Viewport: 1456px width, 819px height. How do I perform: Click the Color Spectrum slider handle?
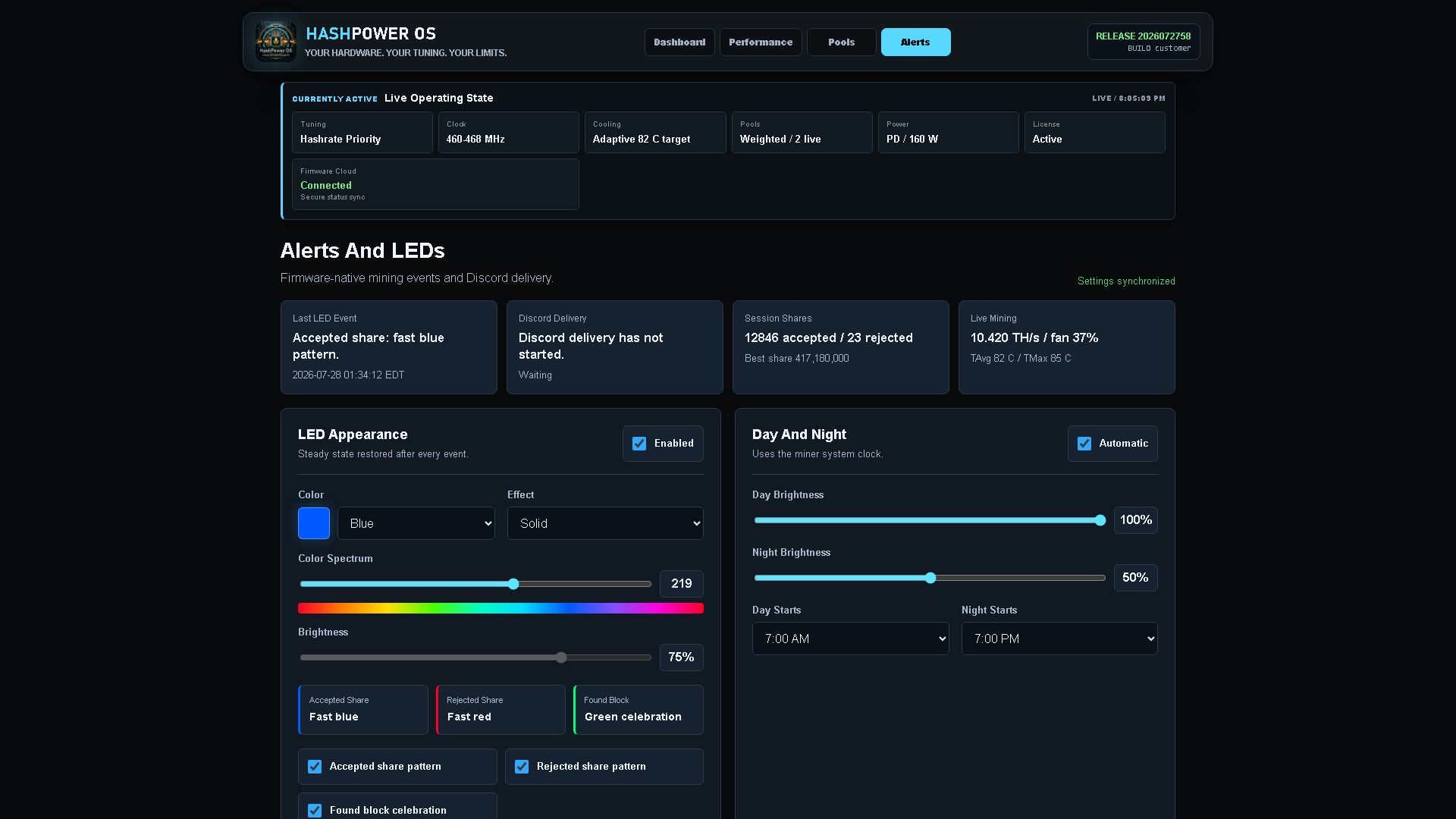(x=513, y=584)
